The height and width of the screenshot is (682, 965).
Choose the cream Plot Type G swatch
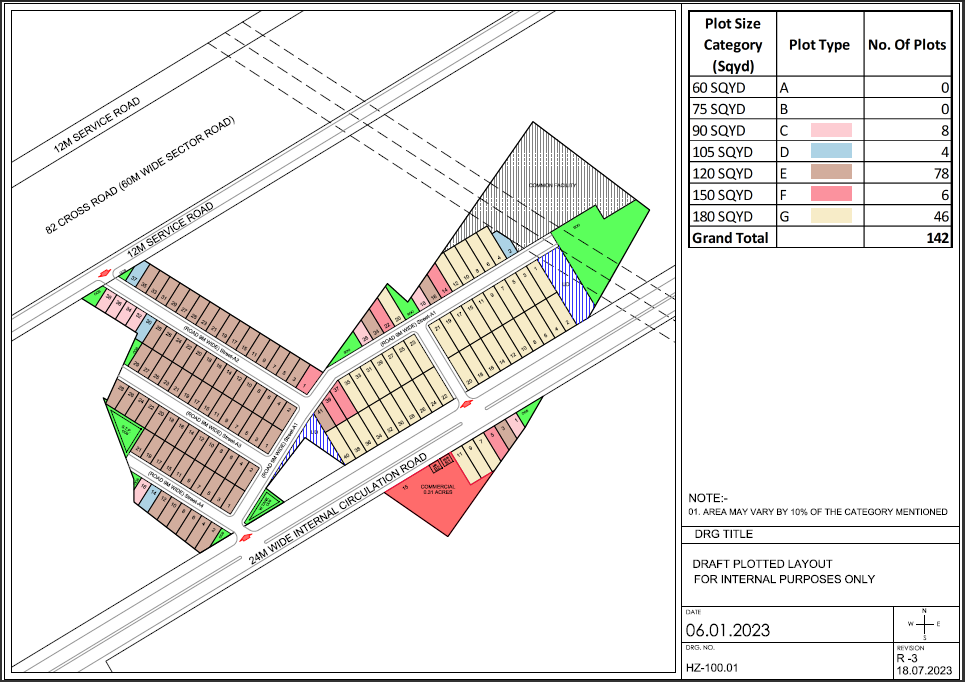pos(830,216)
